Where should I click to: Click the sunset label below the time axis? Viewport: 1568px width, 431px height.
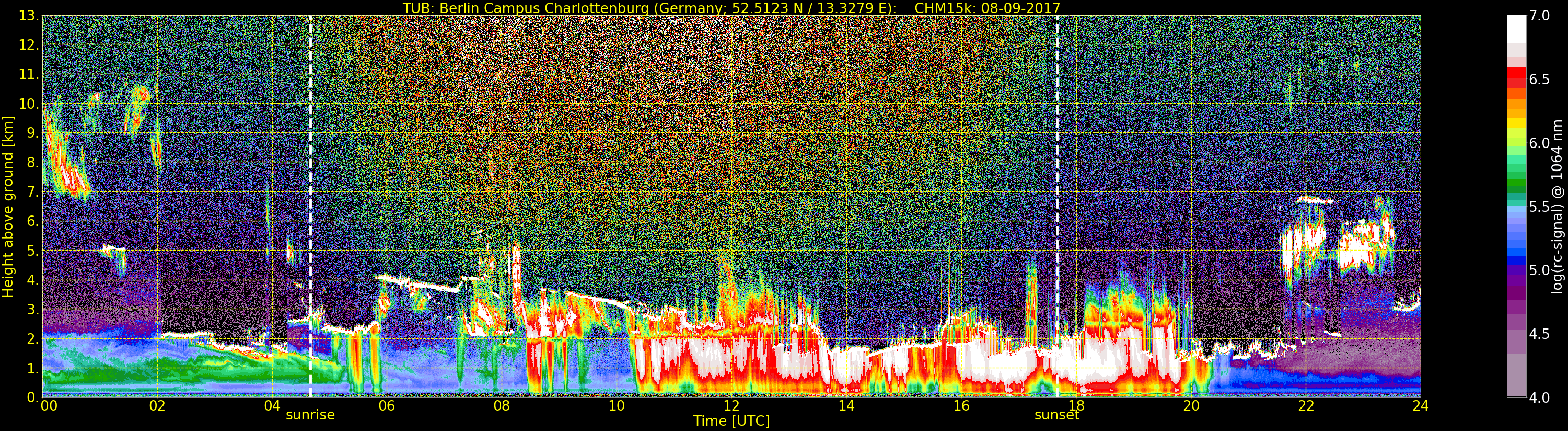point(1056,415)
